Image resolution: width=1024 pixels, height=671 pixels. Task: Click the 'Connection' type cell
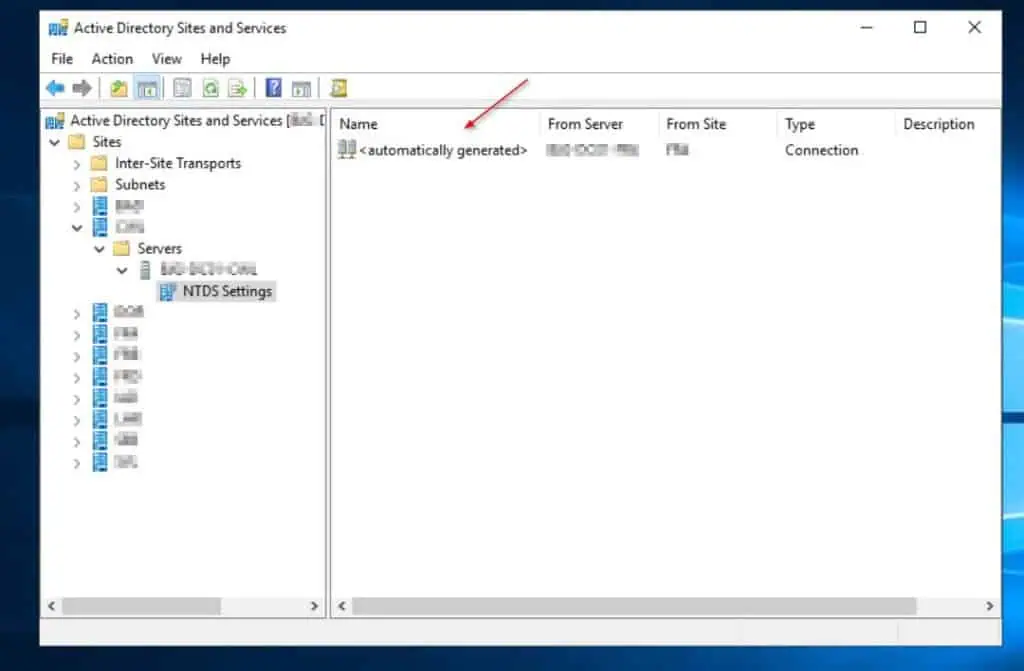[x=822, y=150]
